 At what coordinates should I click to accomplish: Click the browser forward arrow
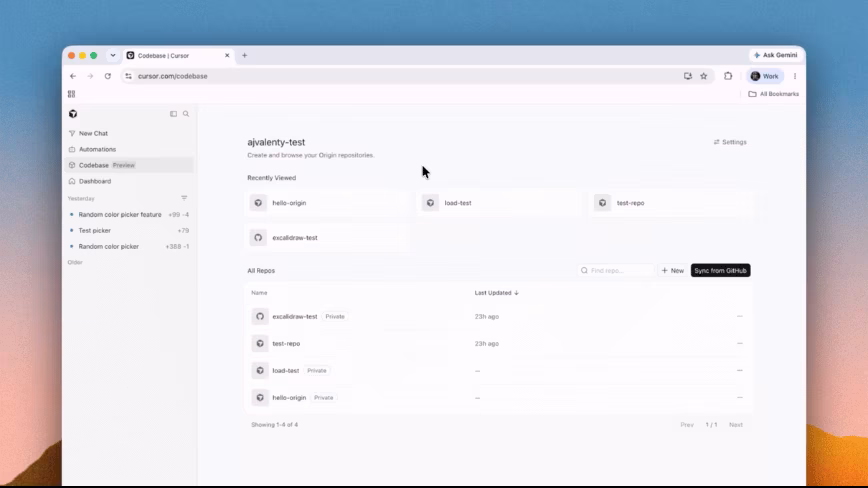[x=90, y=76]
